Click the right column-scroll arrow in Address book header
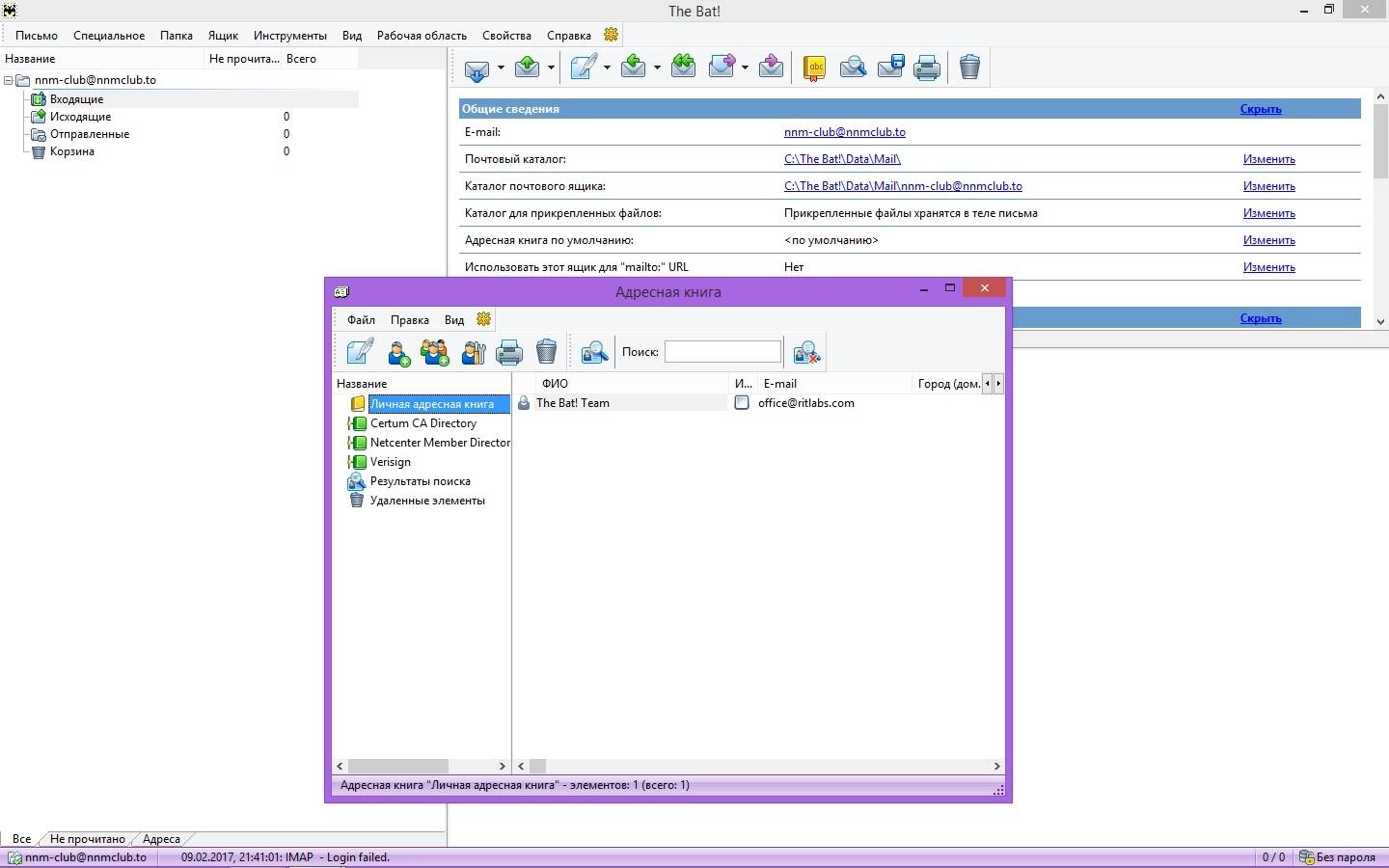This screenshot has width=1389, height=868. (998, 384)
